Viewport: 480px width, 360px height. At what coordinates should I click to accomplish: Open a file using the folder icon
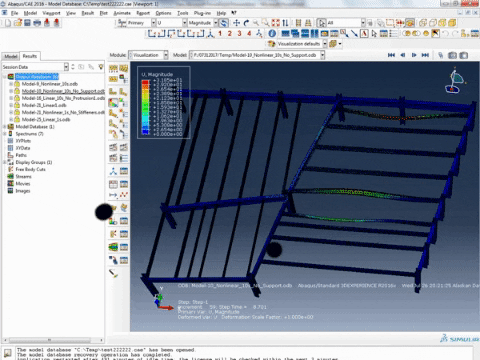tap(18, 23)
